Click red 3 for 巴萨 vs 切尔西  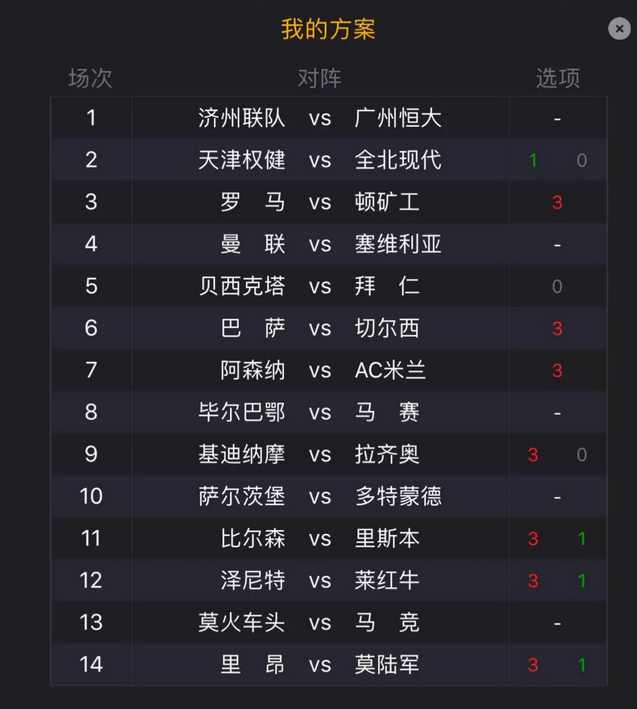[557, 328]
